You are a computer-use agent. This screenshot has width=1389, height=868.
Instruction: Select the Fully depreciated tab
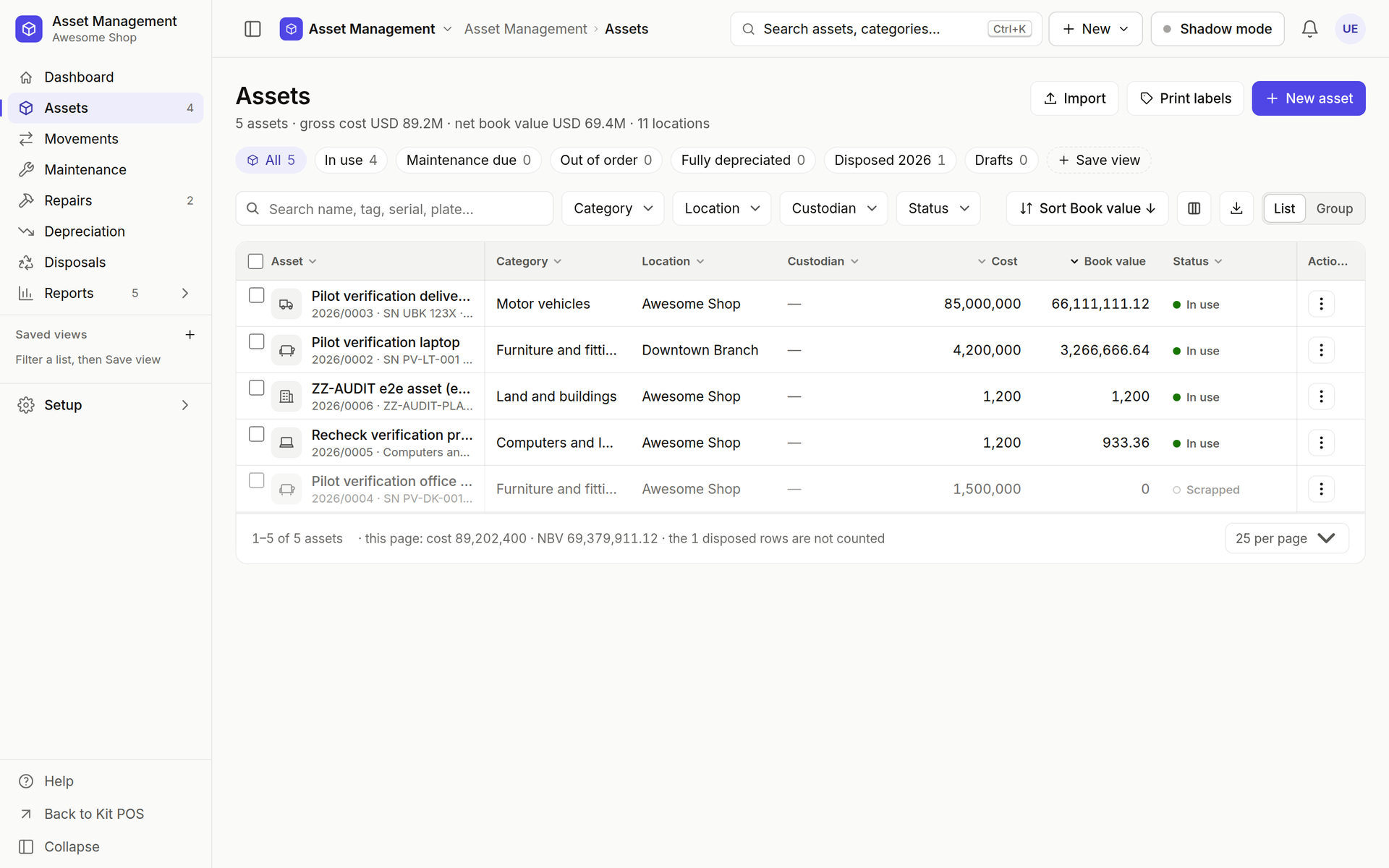pyautogui.click(x=743, y=160)
